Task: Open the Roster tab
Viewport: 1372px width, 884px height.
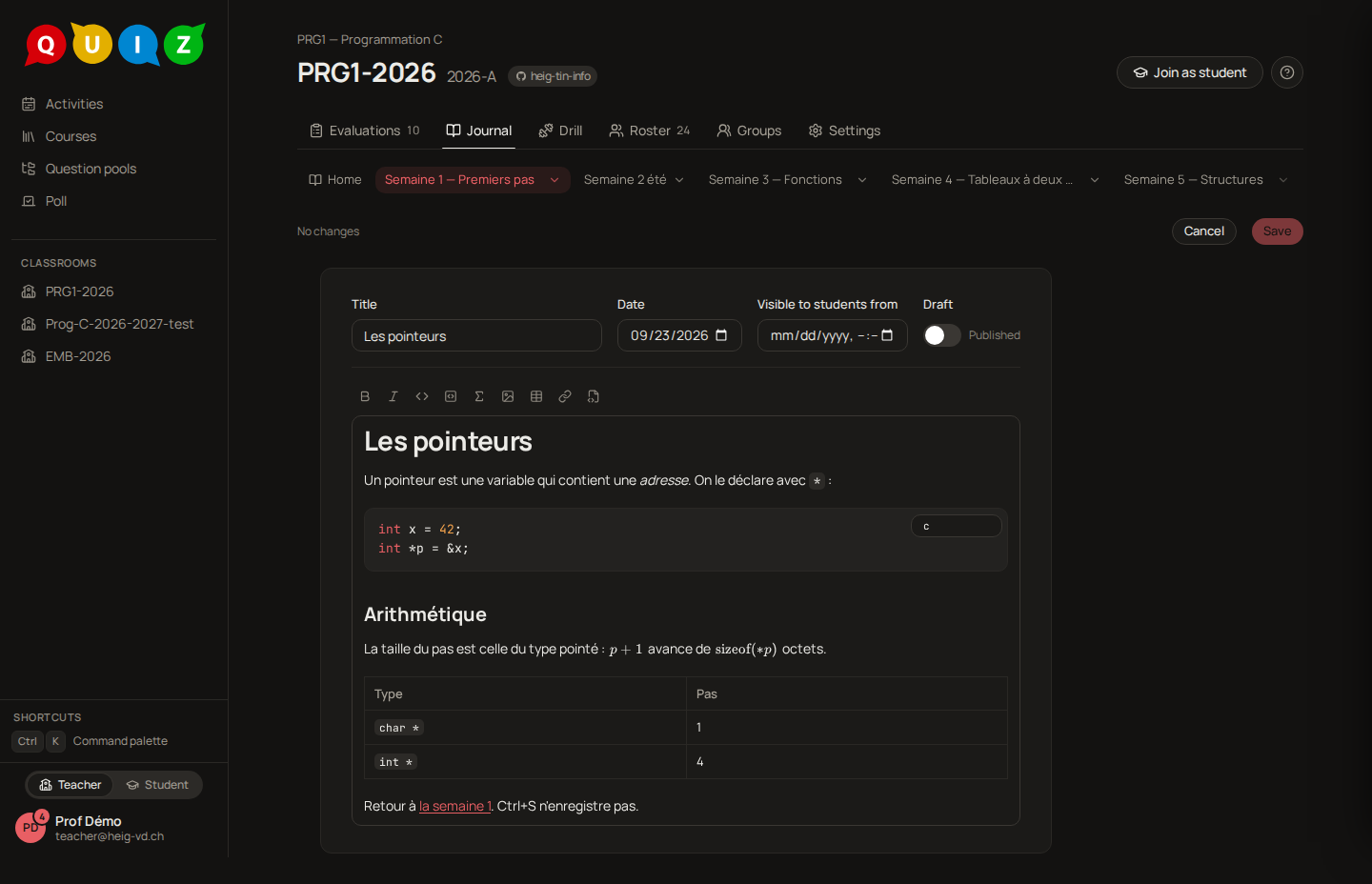Action: click(650, 131)
